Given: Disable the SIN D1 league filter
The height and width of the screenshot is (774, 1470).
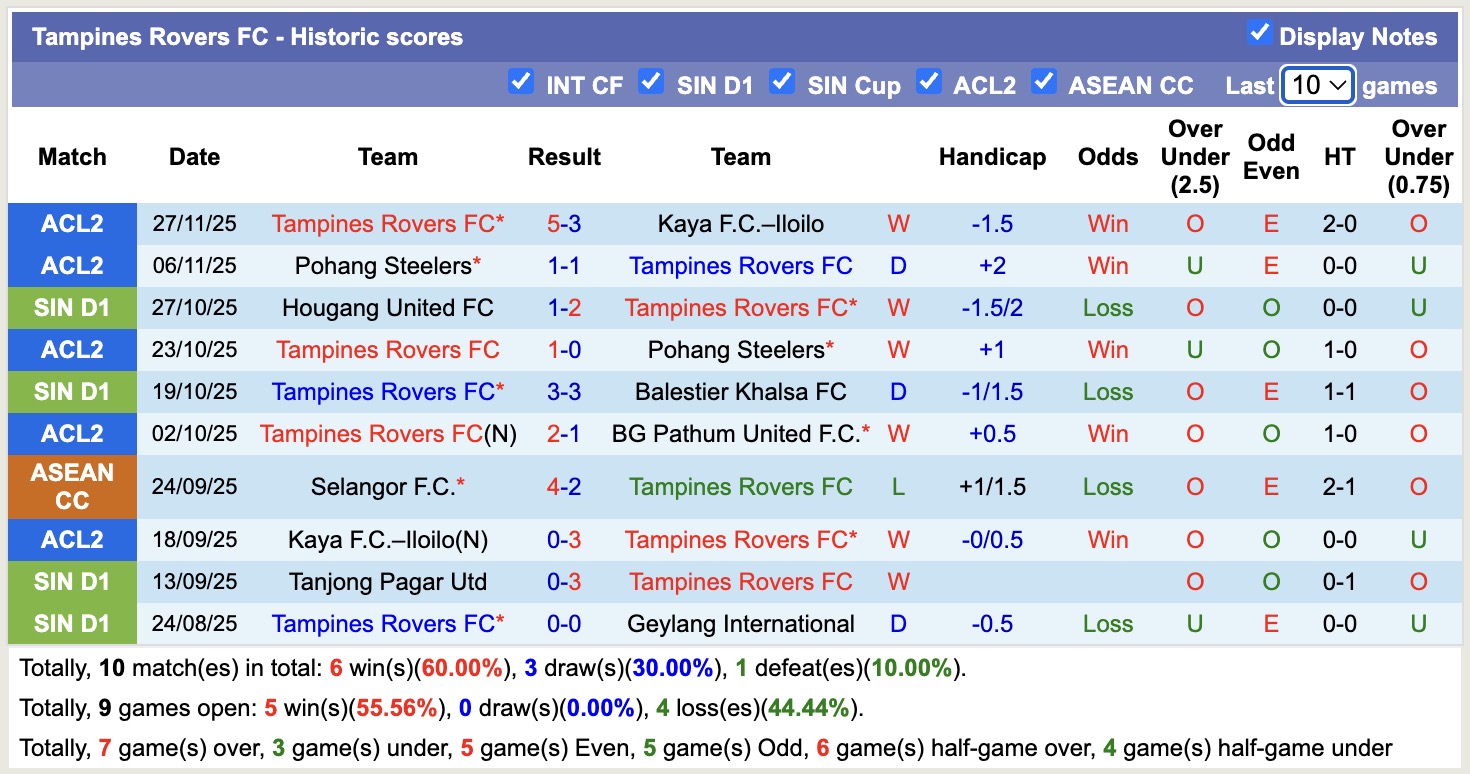Looking at the screenshot, I should pos(651,82).
